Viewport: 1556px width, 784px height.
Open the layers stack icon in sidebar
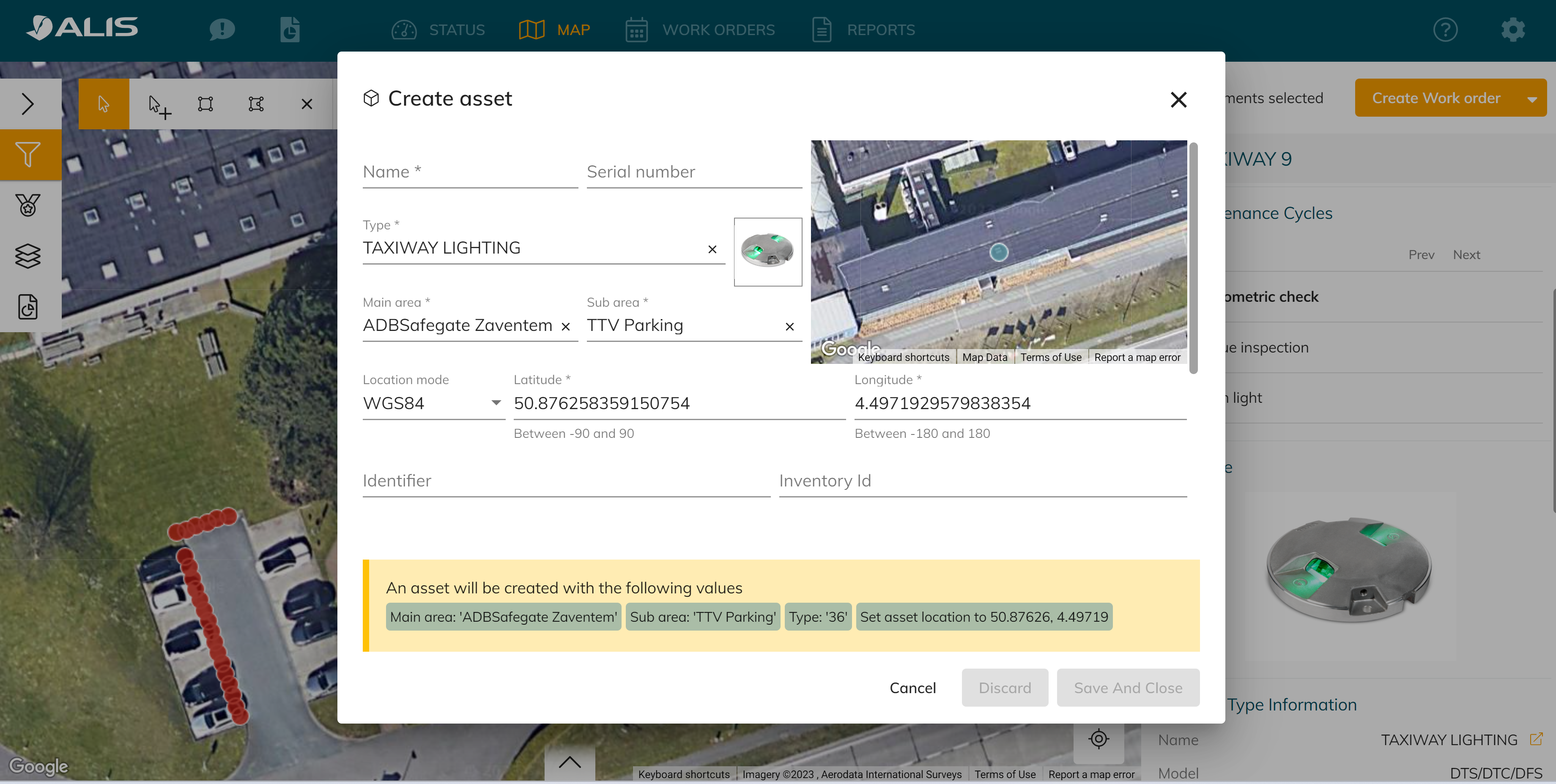point(28,256)
